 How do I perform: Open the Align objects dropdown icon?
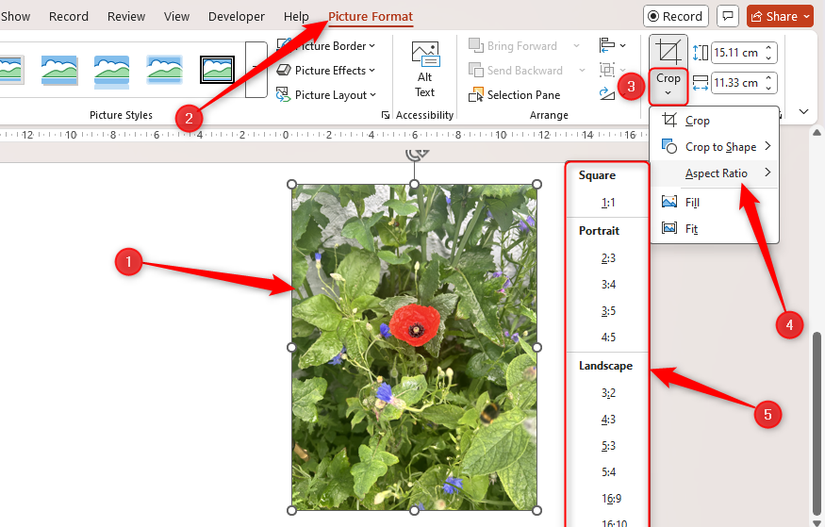click(x=612, y=46)
